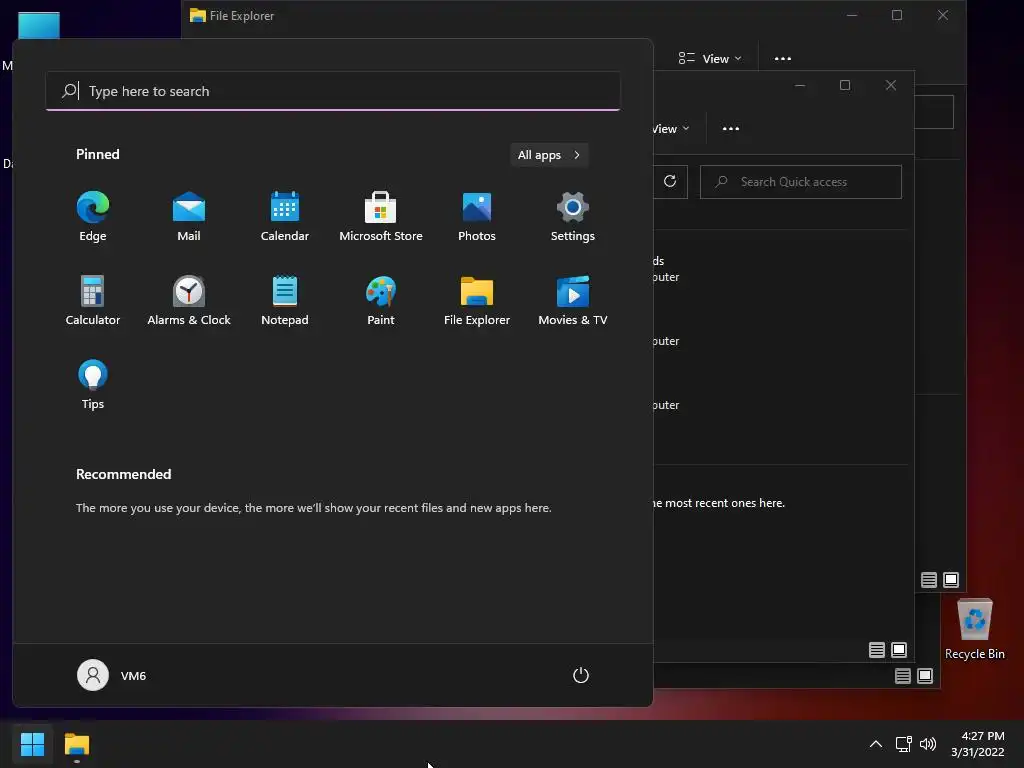The image size is (1024, 768).
Task: Open network status in system tray
Action: pos(903,744)
